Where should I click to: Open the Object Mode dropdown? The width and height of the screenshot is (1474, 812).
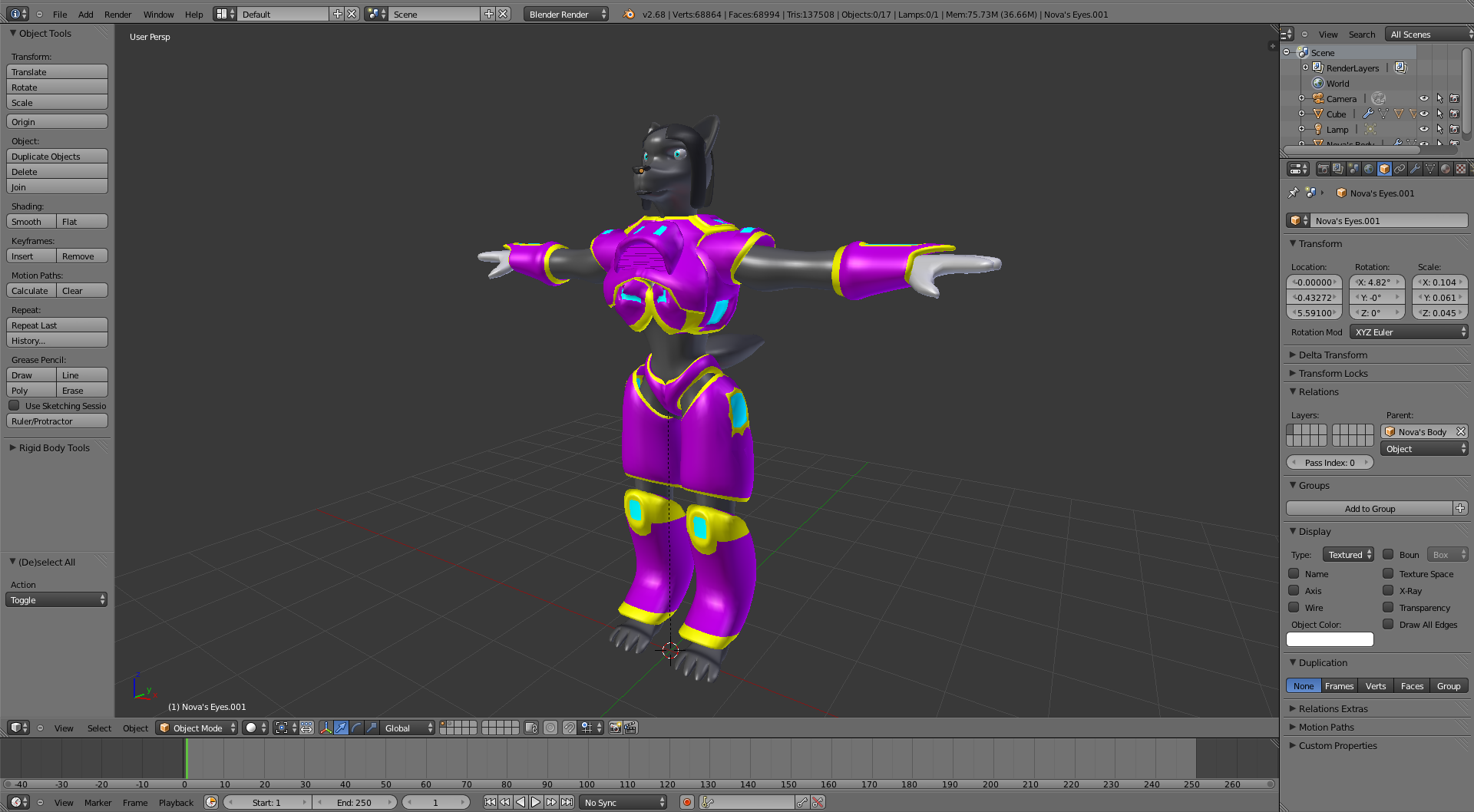pos(197,728)
